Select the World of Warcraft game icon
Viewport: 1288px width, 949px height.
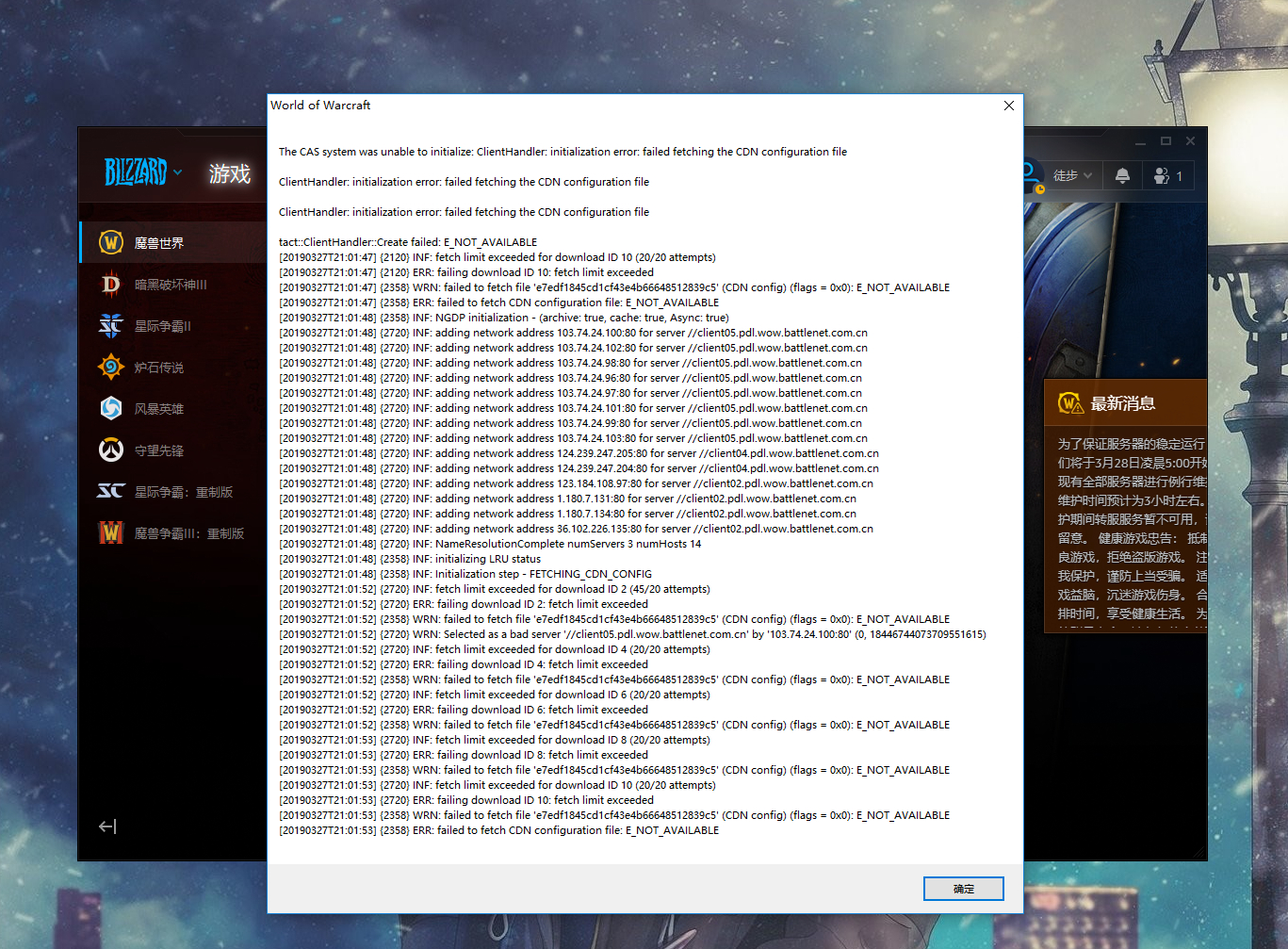[x=111, y=242]
